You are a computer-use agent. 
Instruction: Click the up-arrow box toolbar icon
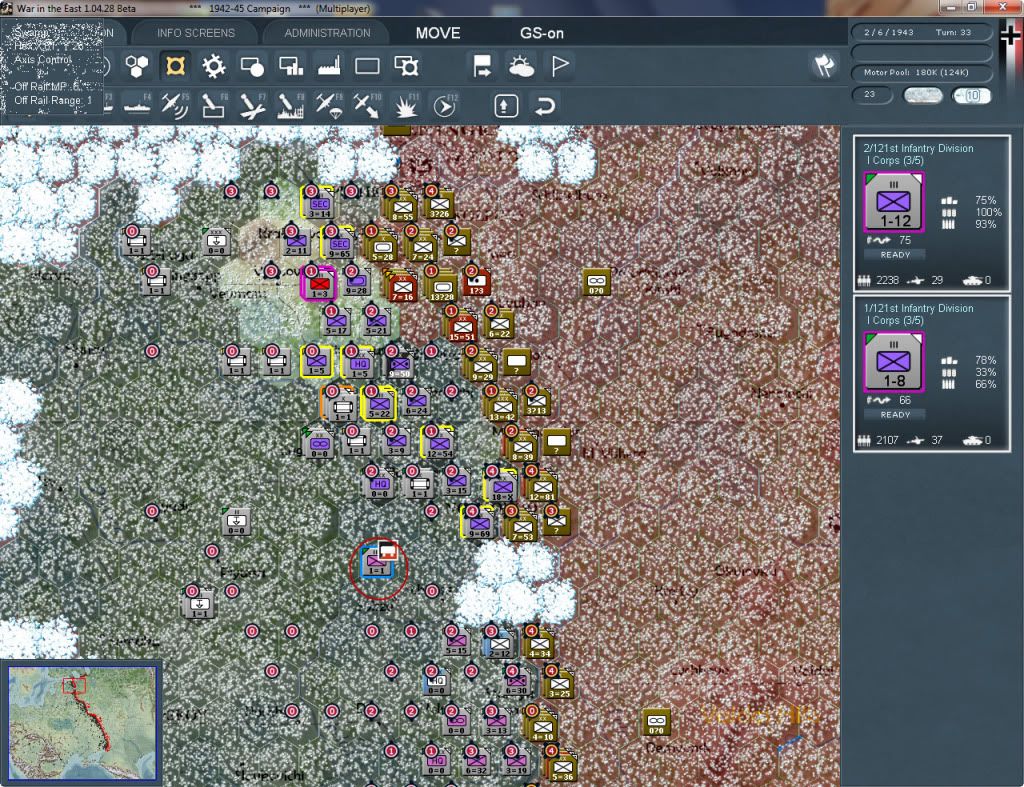[506, 105]
